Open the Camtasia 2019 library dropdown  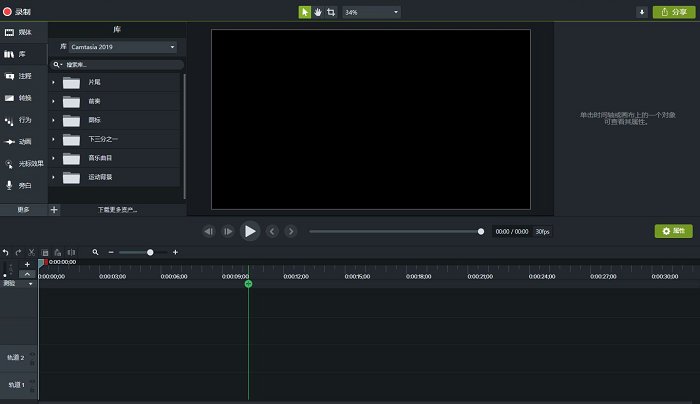122,46
